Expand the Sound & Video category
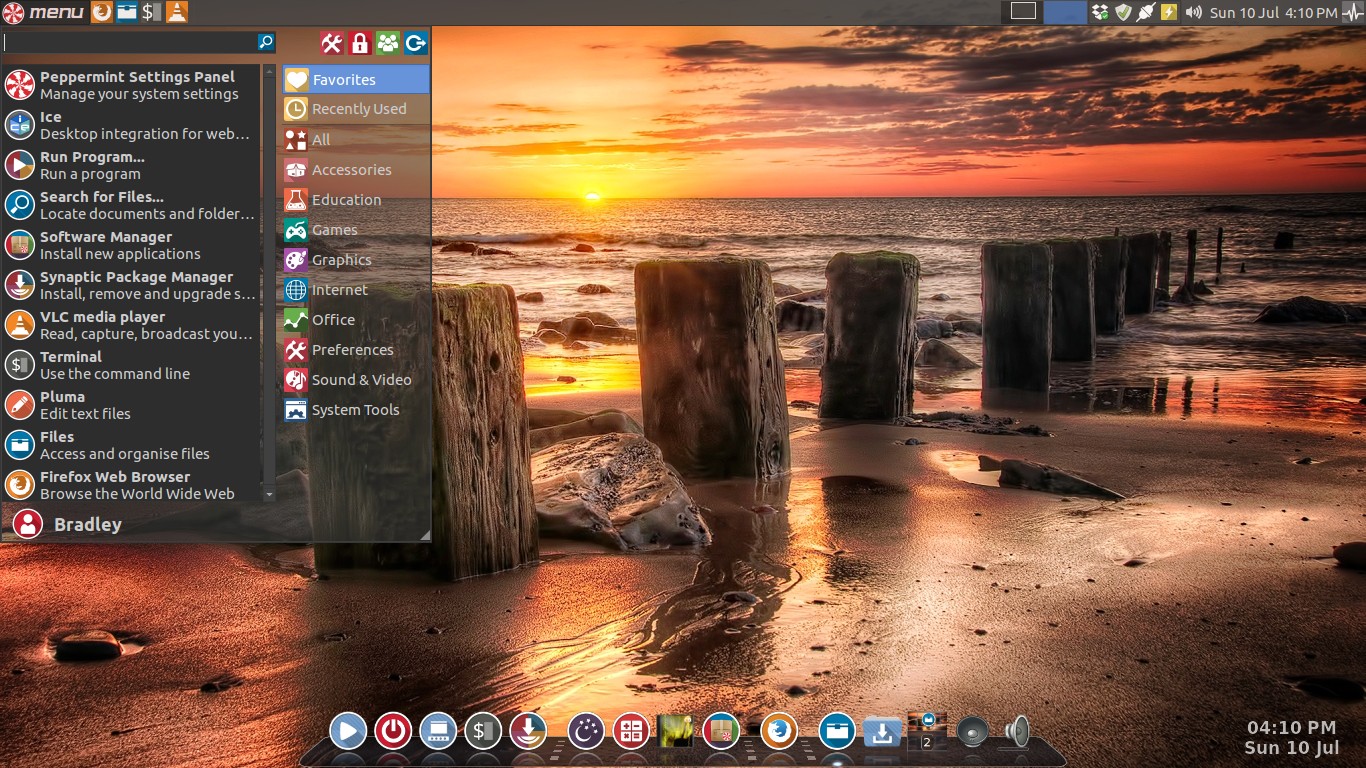The image size is (1366, 768). point(361,380)
